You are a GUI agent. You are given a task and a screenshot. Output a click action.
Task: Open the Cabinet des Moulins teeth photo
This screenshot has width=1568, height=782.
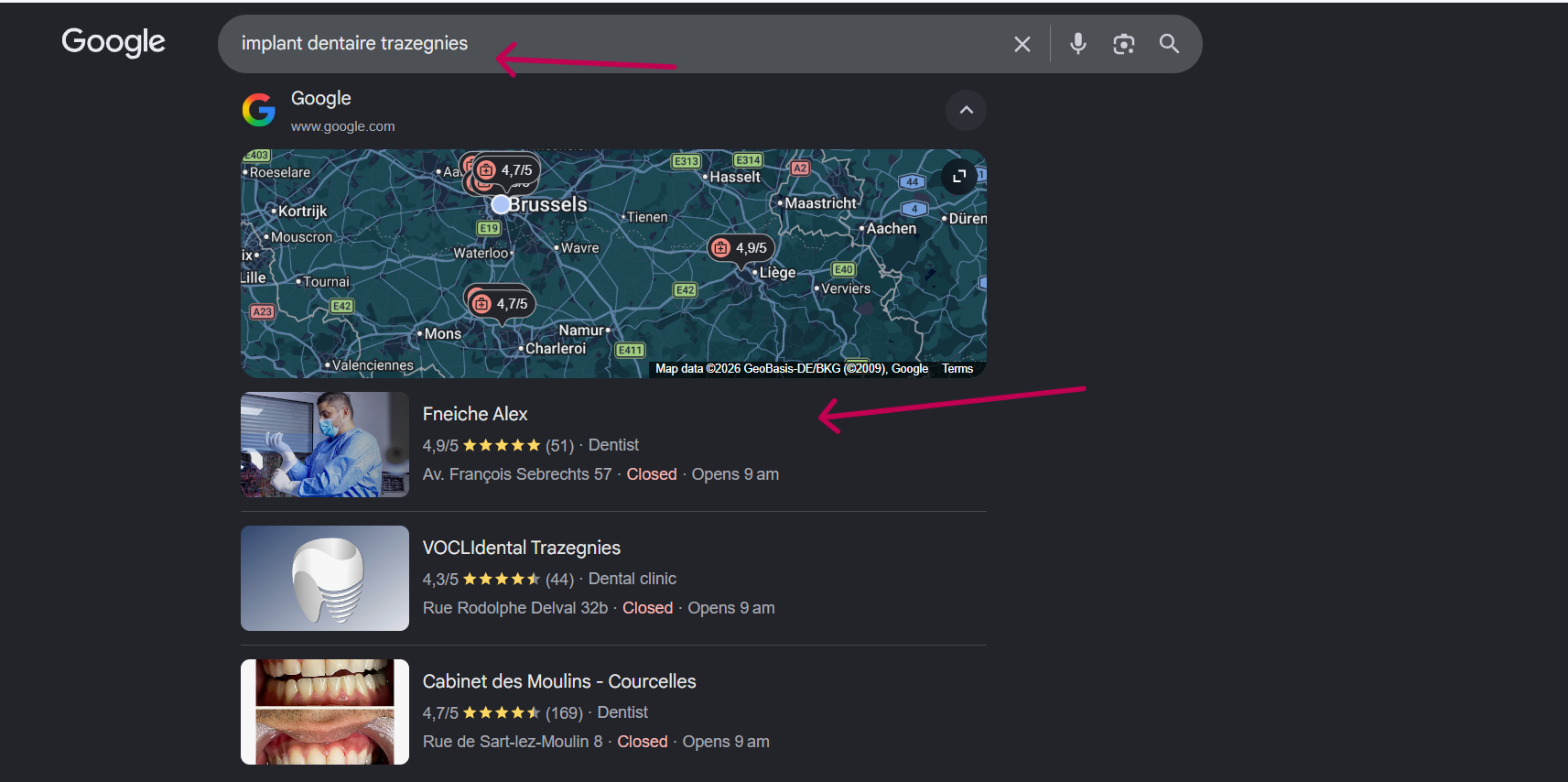click(325, 712)
